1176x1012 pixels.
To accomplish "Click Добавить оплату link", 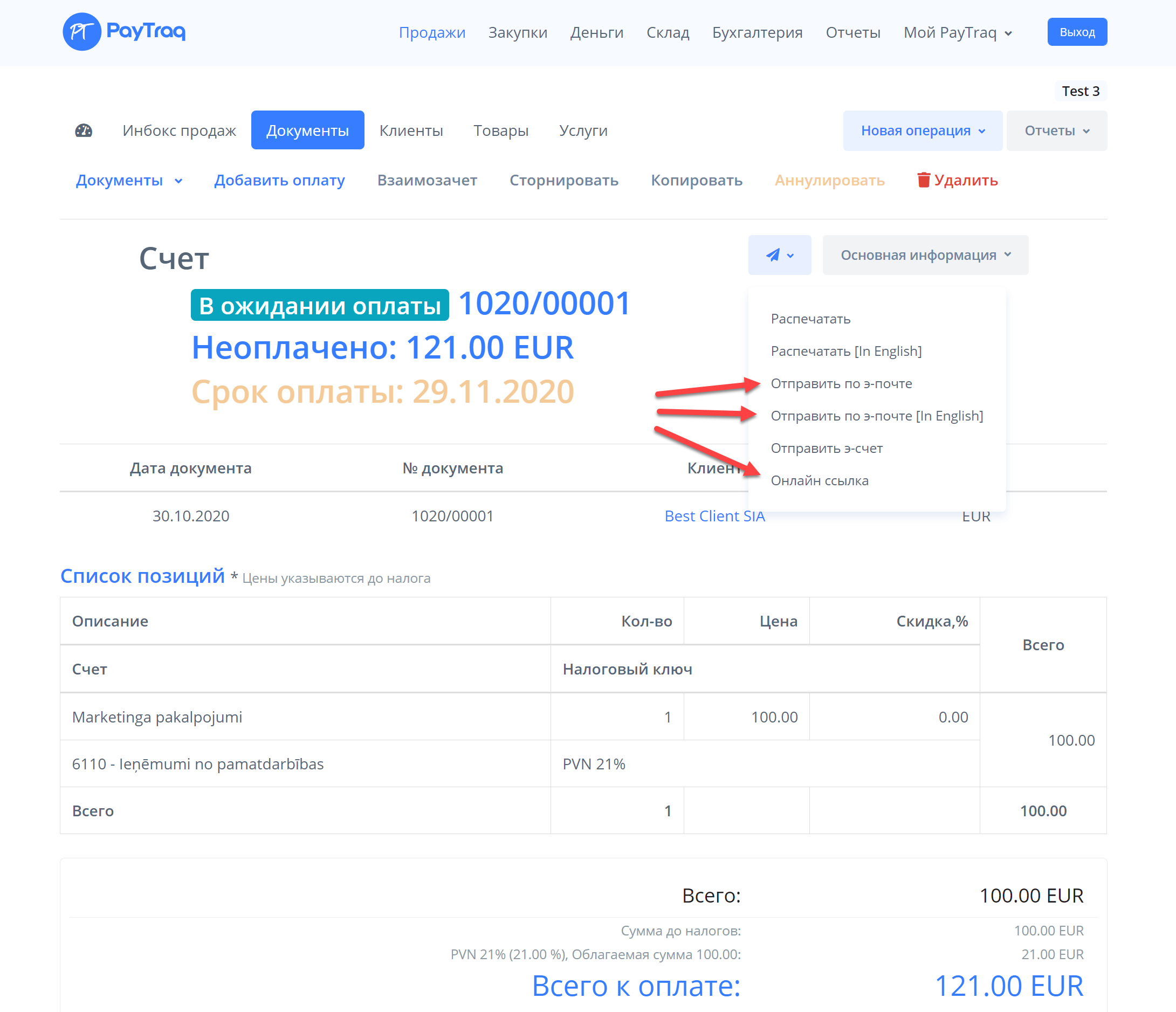I will coord(279,181).
